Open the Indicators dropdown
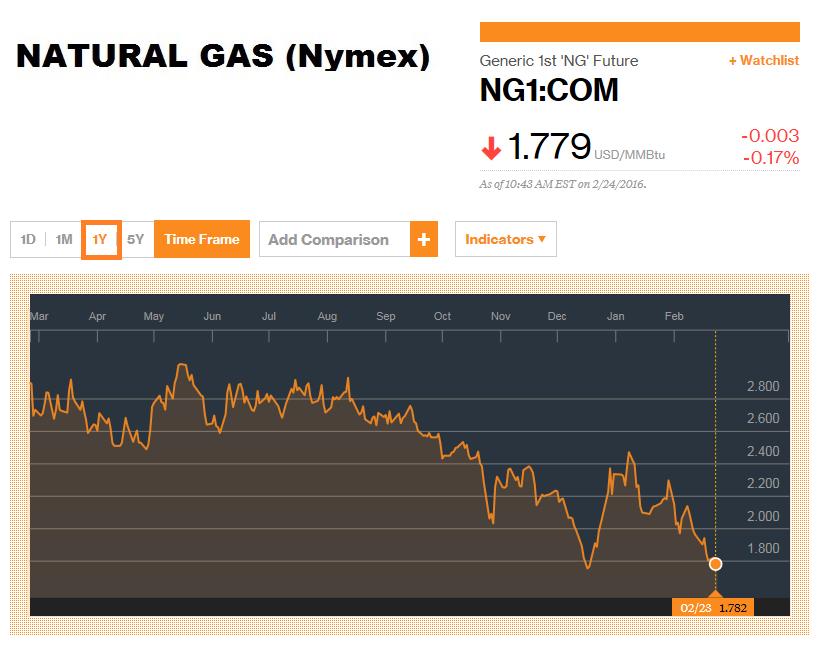 click(506, 239)
